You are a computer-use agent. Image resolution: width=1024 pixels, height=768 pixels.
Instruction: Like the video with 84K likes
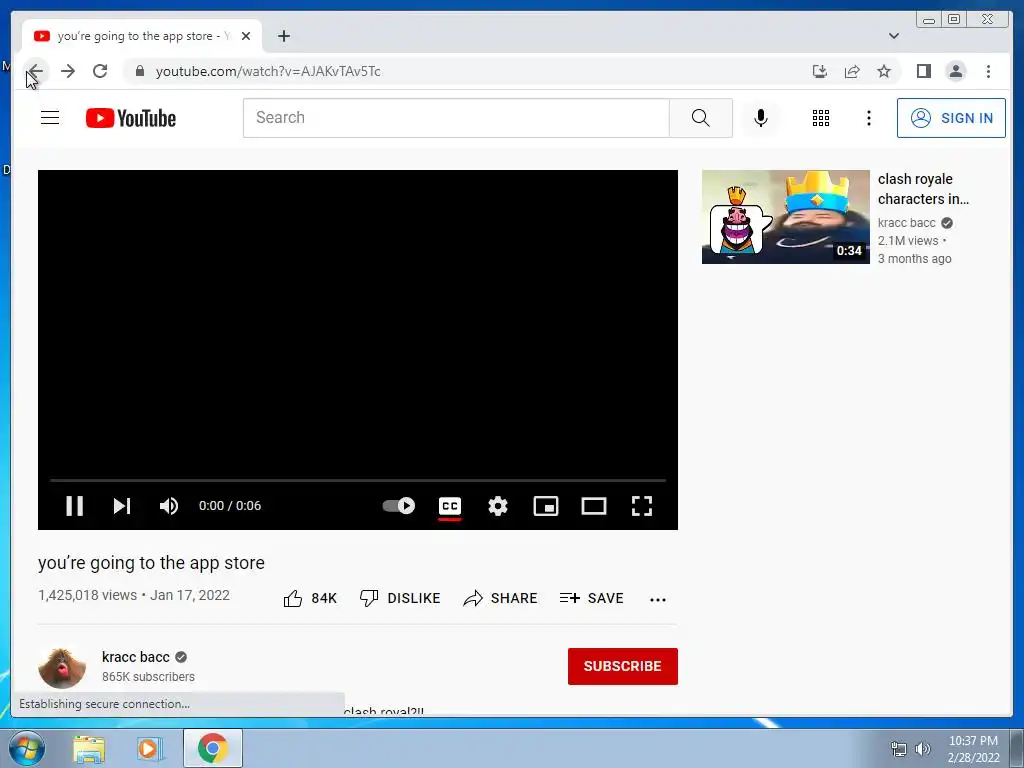310,598
